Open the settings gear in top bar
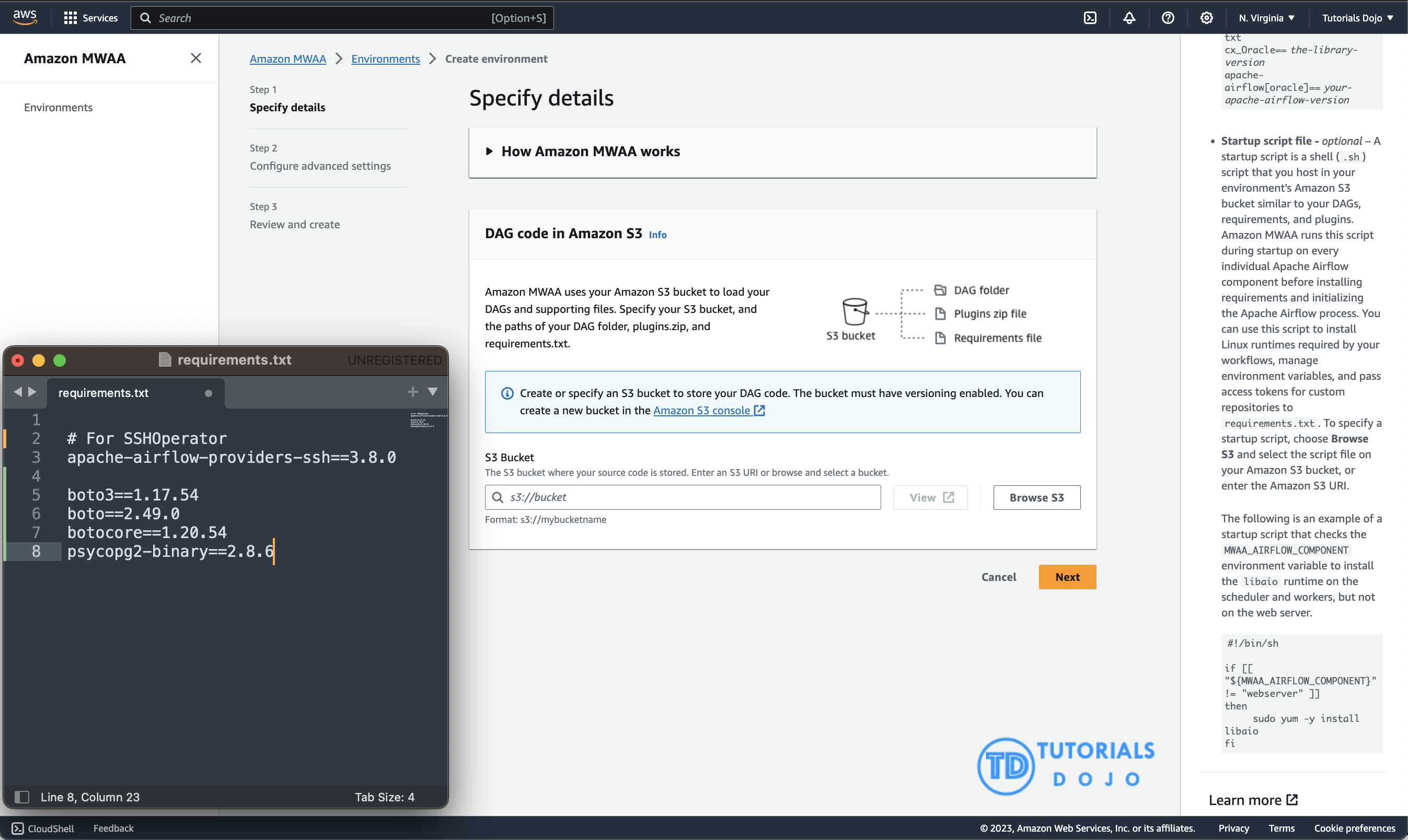 [1206, 18]
